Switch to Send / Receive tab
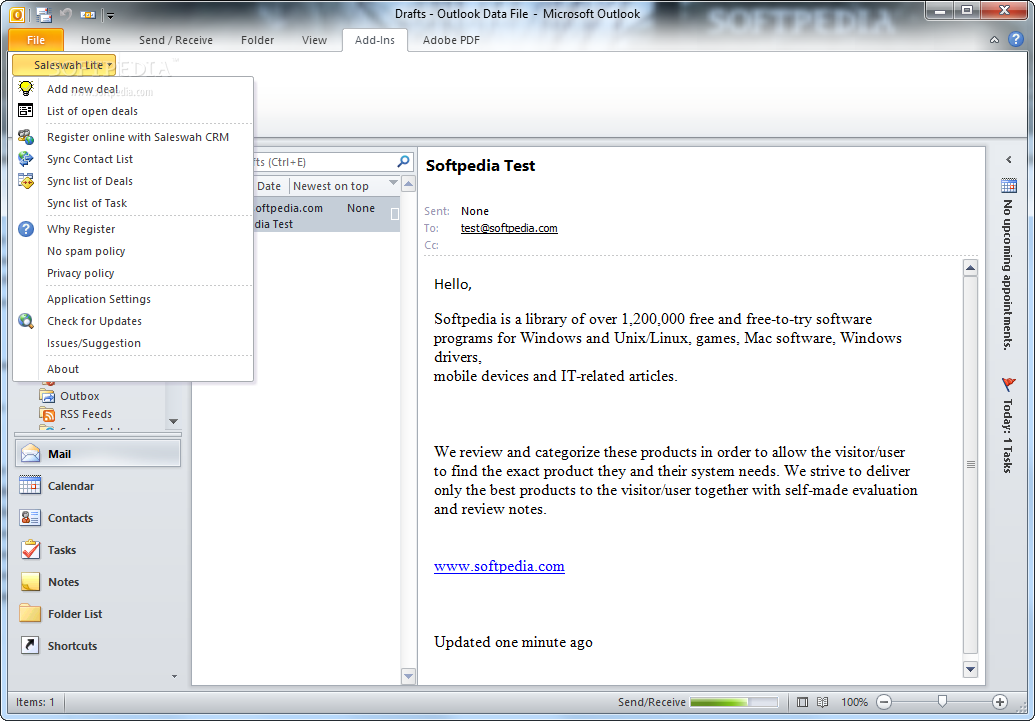Screen dimensions: 1035x721 click(x=176, y=40)
